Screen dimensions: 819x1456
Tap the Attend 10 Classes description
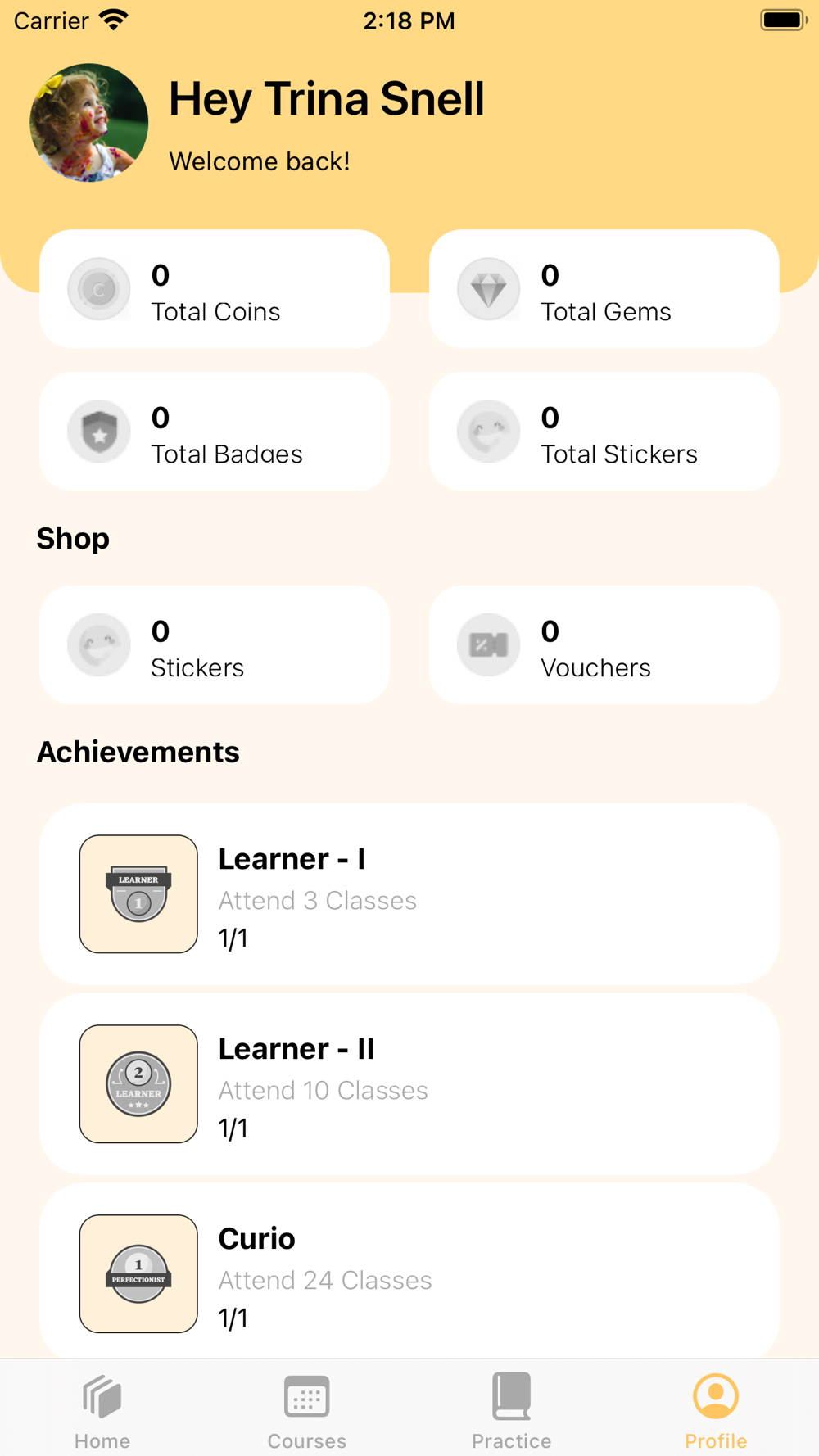click(323, 1091)
